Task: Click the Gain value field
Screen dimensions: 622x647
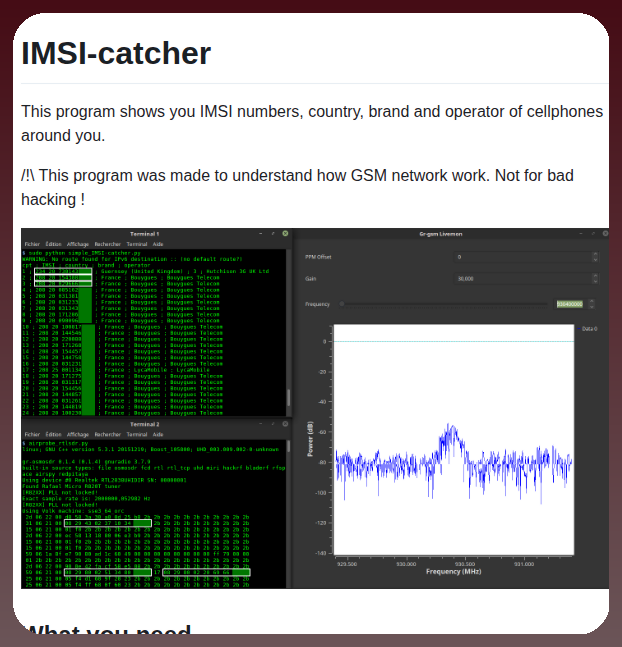Action: pos(523,279)
